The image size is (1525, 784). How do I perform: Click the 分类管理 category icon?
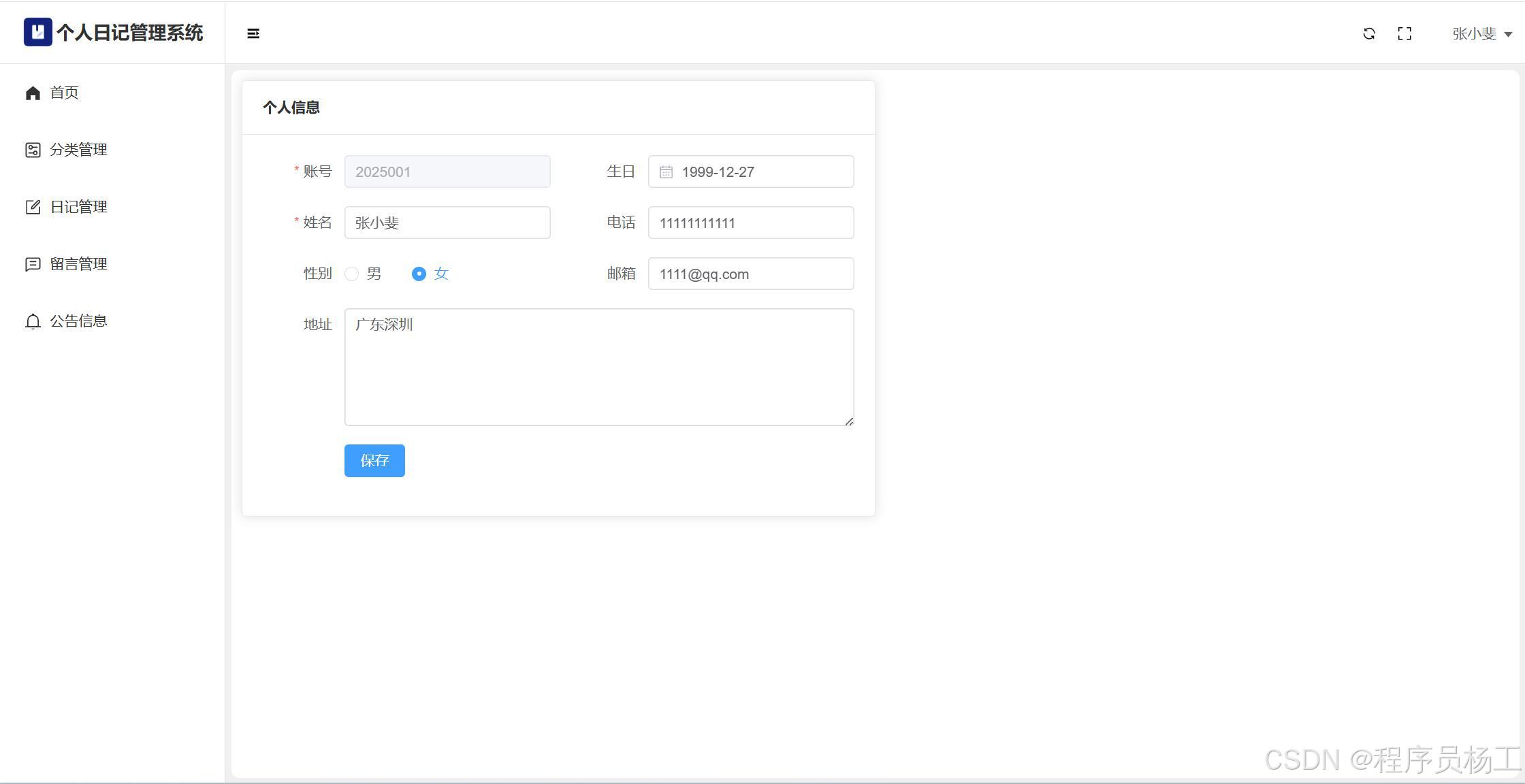pos(33,150)
